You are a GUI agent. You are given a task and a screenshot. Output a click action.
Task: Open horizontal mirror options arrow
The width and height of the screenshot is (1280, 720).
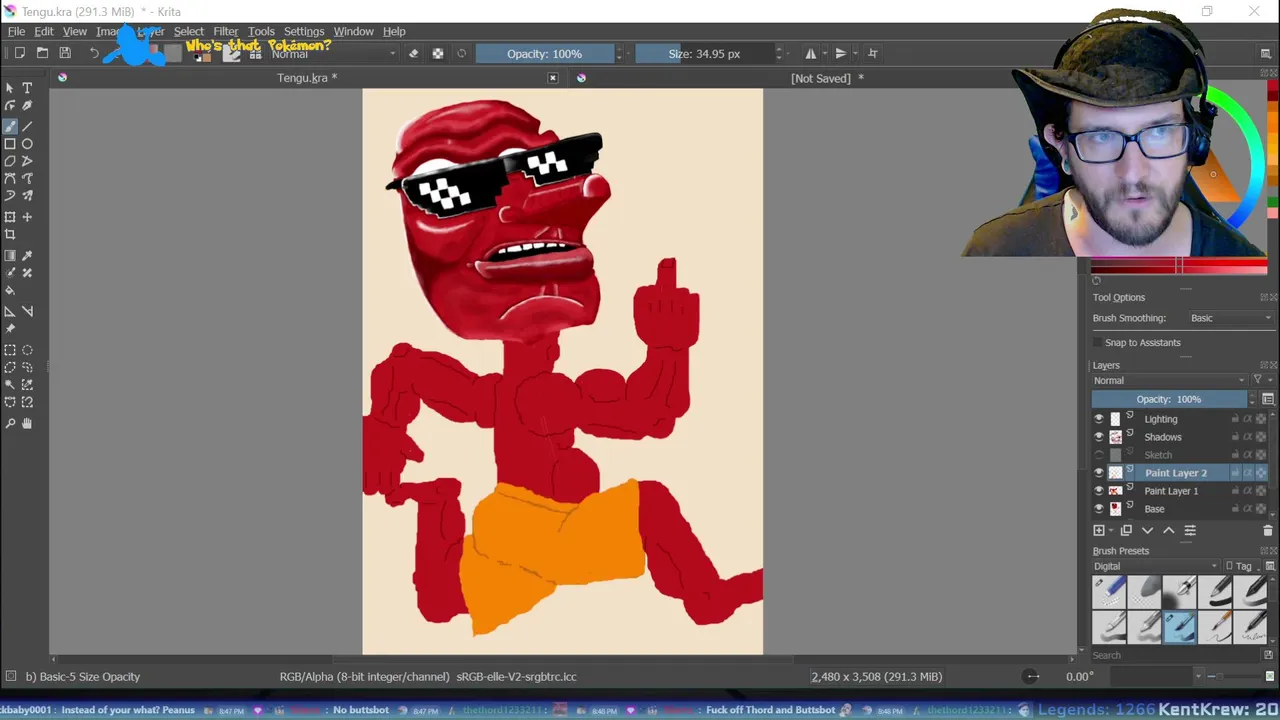(x=823, y=54)
